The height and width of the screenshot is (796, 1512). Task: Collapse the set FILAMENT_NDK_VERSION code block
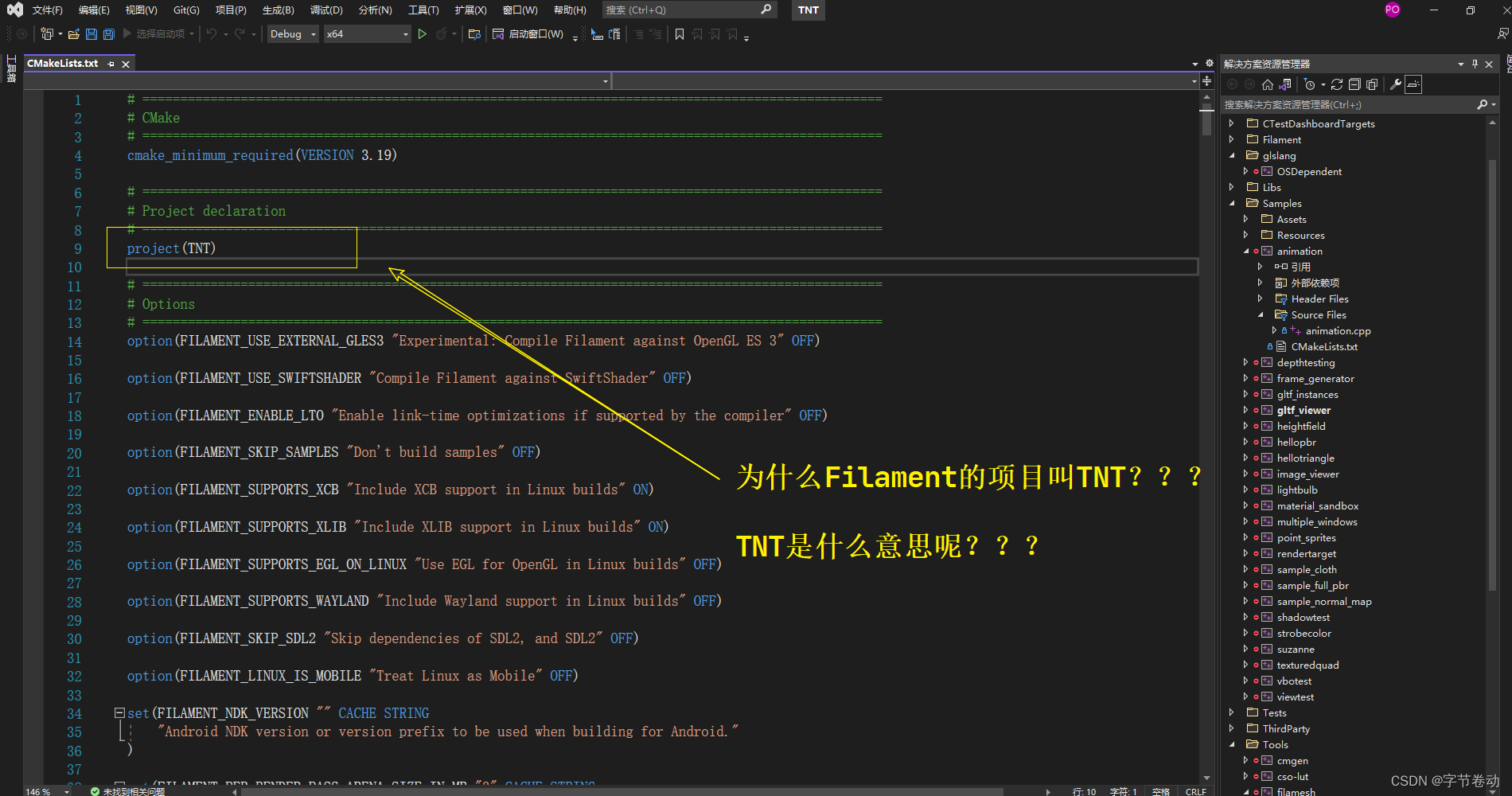coord(119,713)
